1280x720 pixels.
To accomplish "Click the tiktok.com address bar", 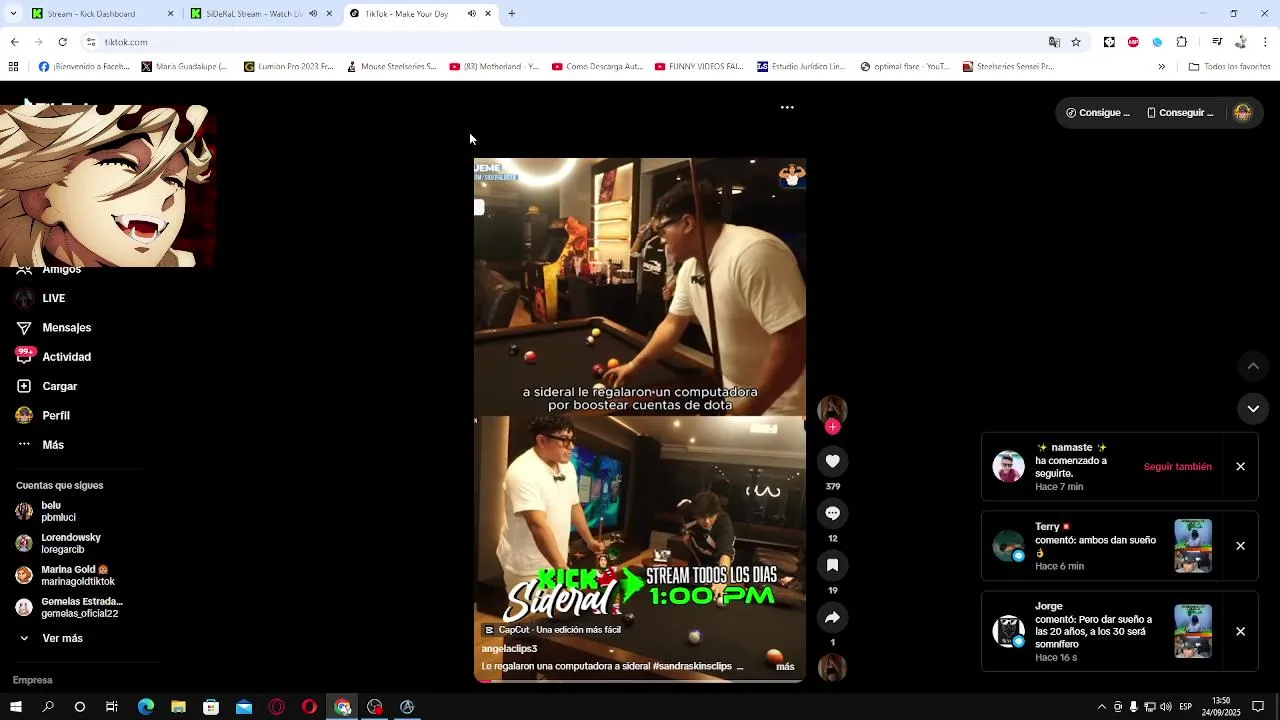I will (560, 42).
